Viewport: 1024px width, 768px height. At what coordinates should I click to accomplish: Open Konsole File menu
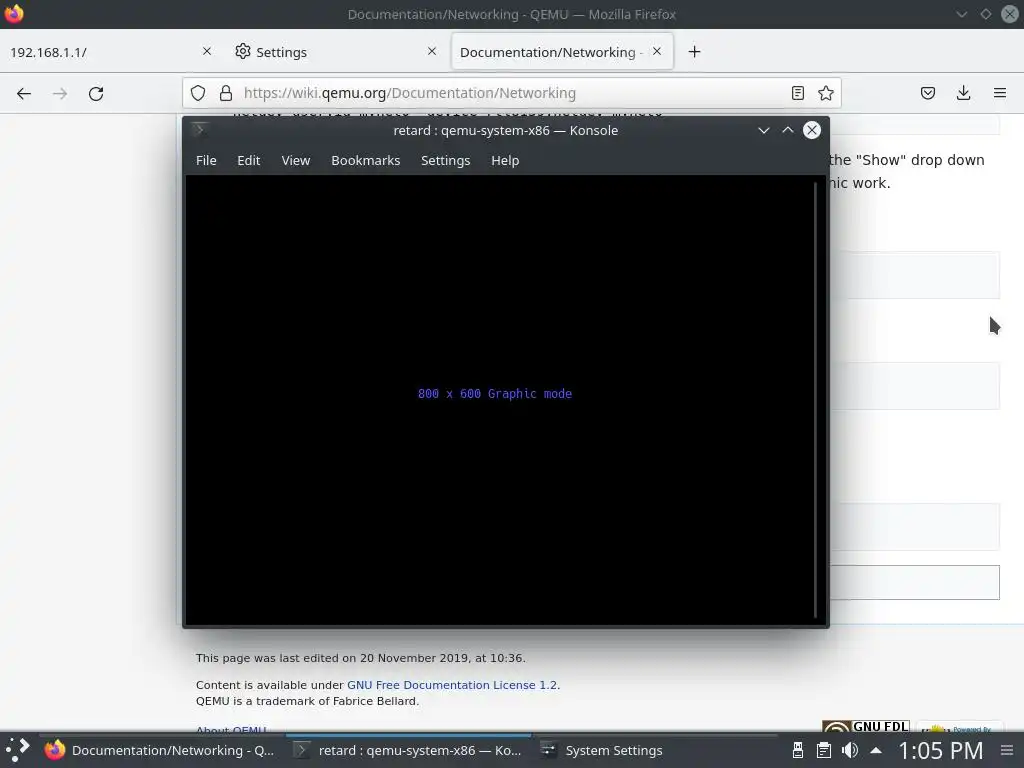(206, 161)
